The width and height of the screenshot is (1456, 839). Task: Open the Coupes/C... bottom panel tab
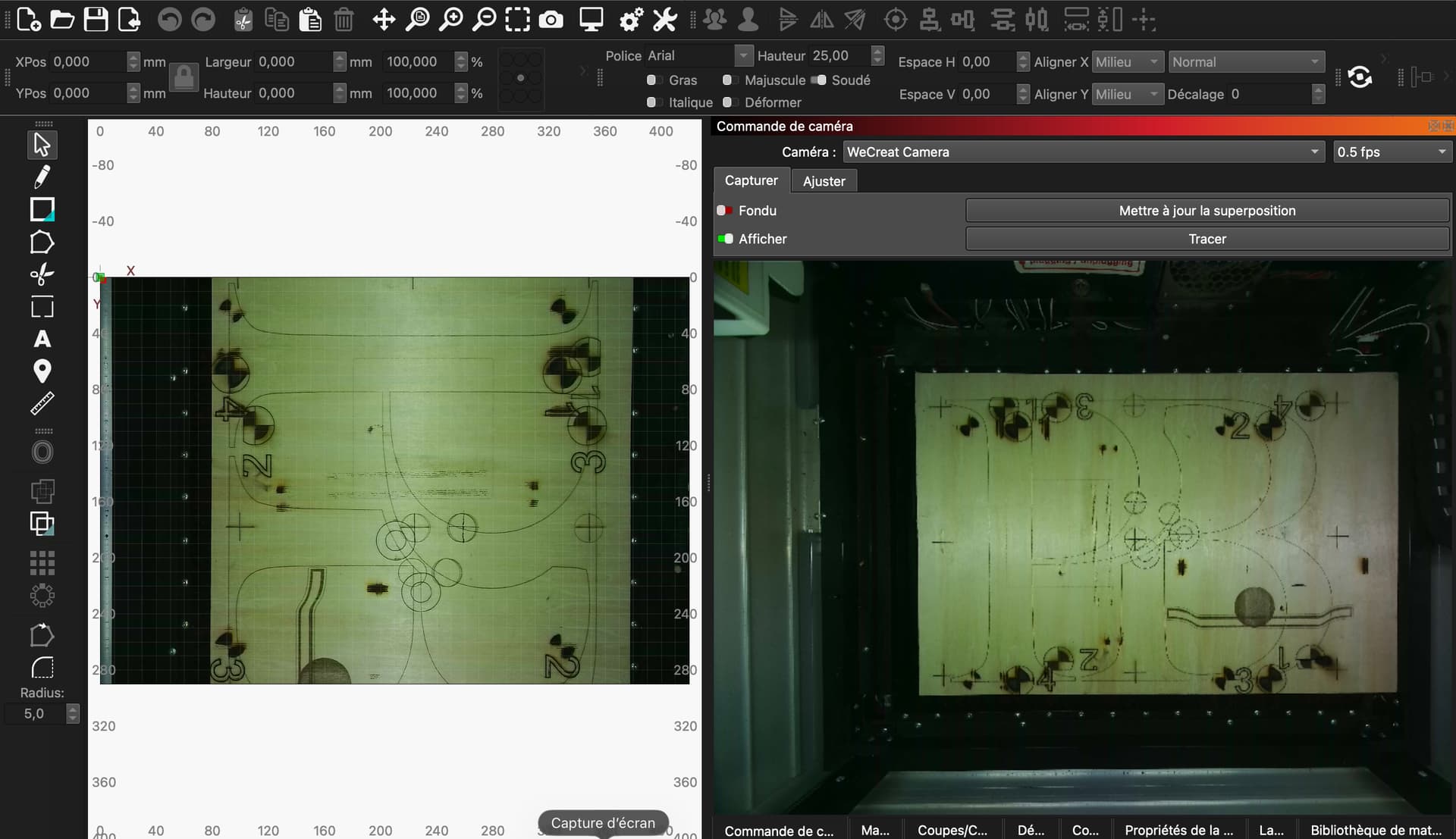pos(952,830)
